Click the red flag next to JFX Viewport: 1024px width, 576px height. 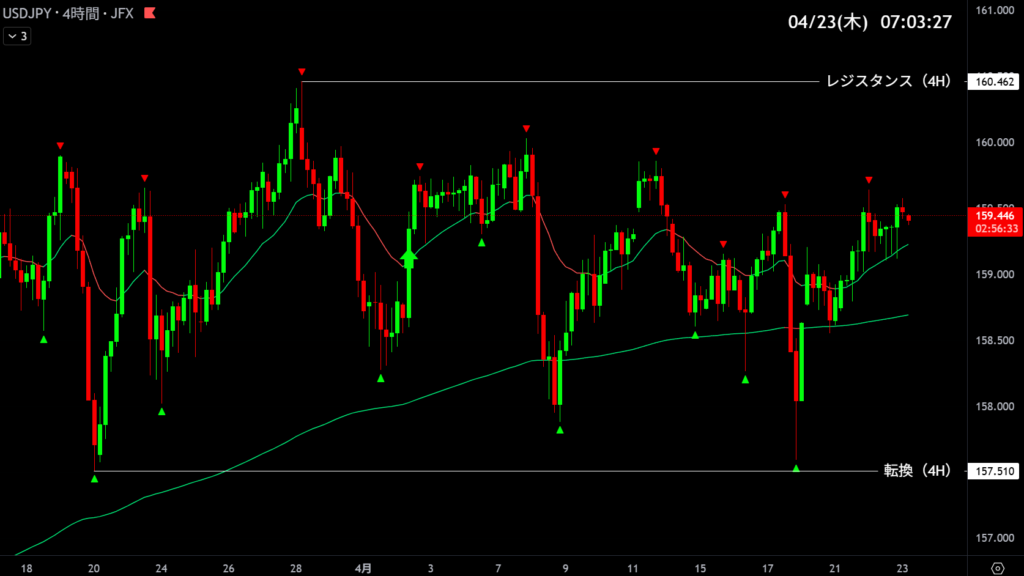click(x=149, y=14)
